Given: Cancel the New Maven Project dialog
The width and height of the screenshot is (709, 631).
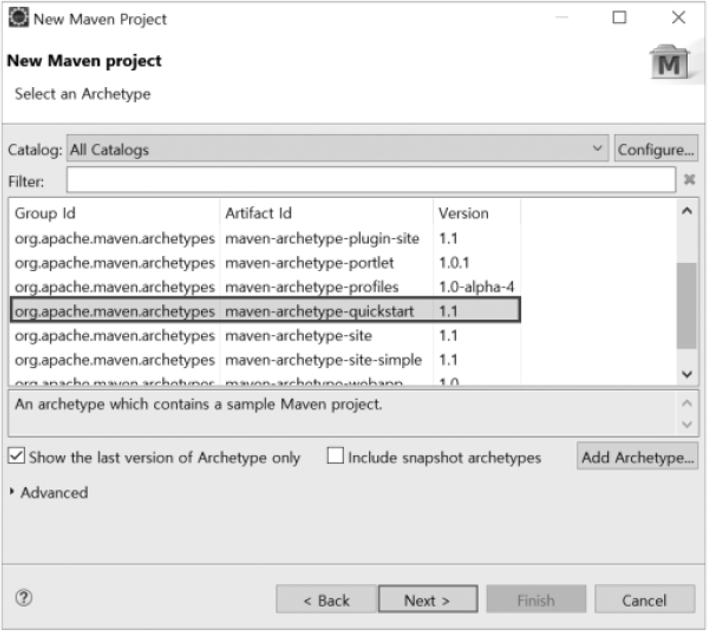Looking at the screenshot, I should 644,600.
